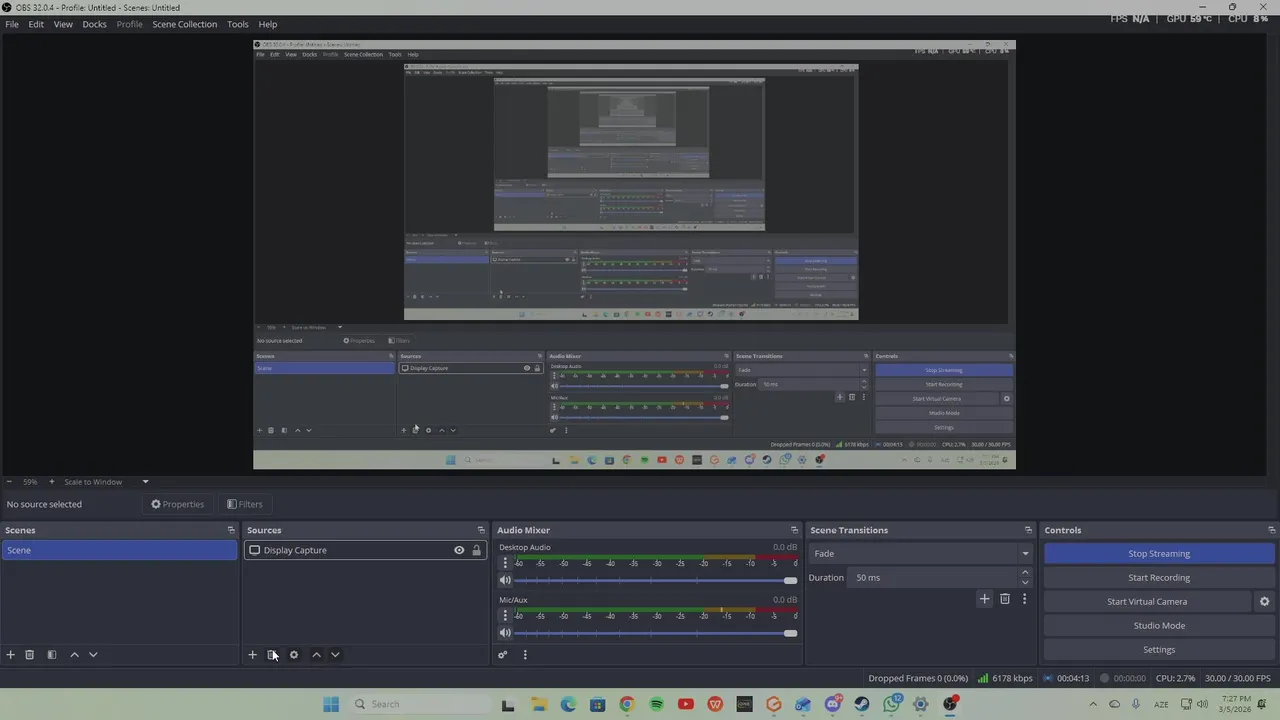Increase transition duration stepper arrow
Image resolution: width=1280 pixels, height=720 pixels.
[x=1025, y=573]
